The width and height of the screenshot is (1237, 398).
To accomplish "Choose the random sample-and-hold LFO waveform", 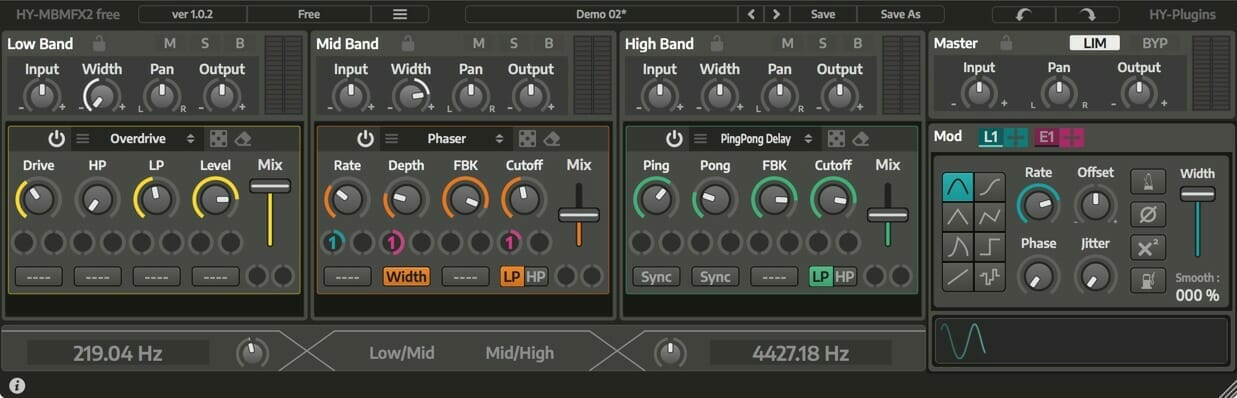I will 989,276.
